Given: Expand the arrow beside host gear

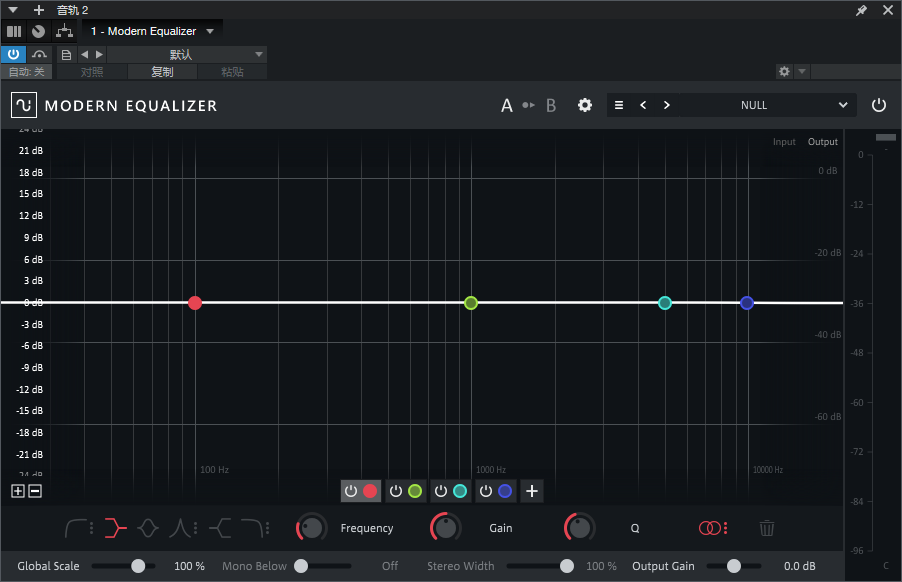Looking at the screenshot, I should (x=802, y=71).
